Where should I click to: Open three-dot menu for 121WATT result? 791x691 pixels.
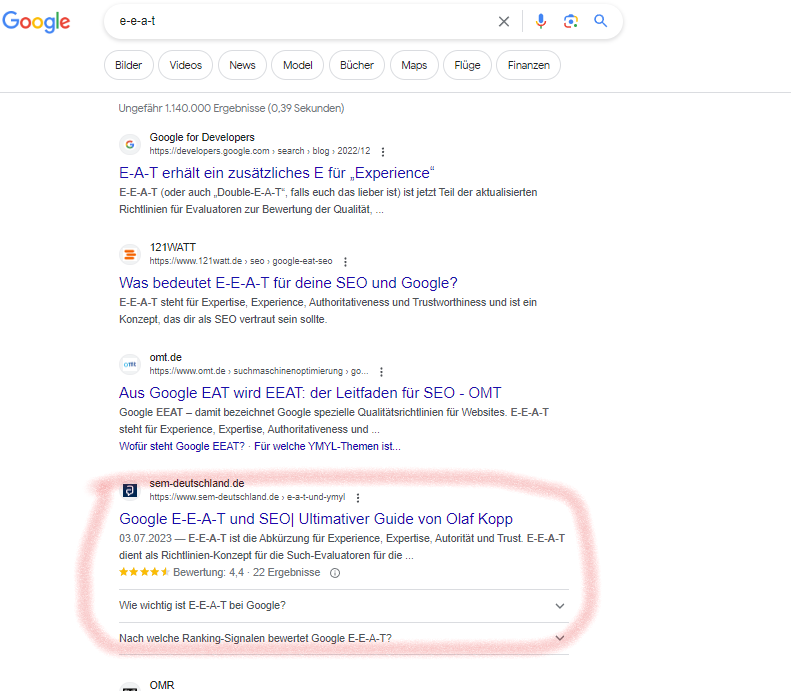coord(345,261)
